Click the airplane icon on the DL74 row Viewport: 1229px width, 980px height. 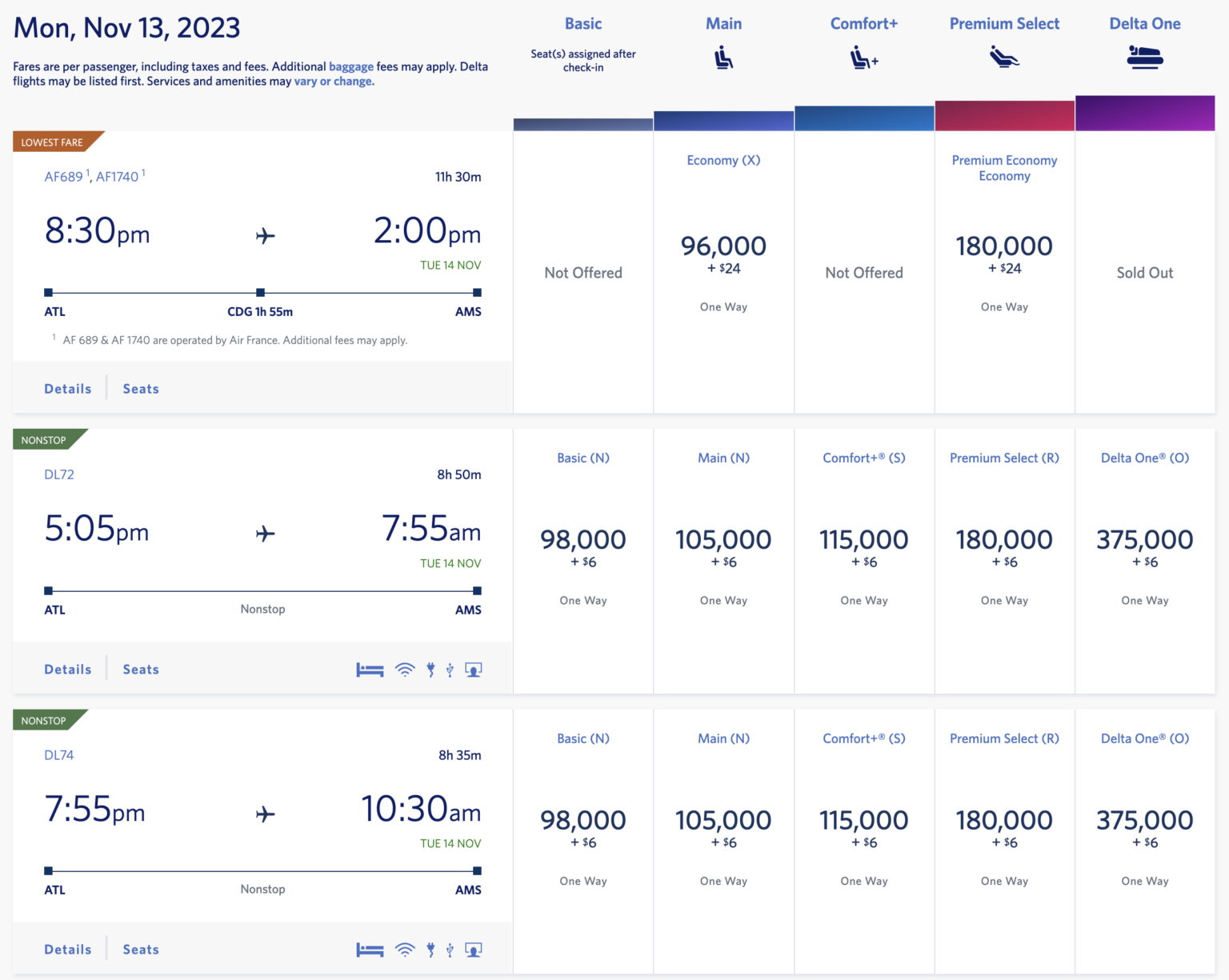(x=264, y=813)
